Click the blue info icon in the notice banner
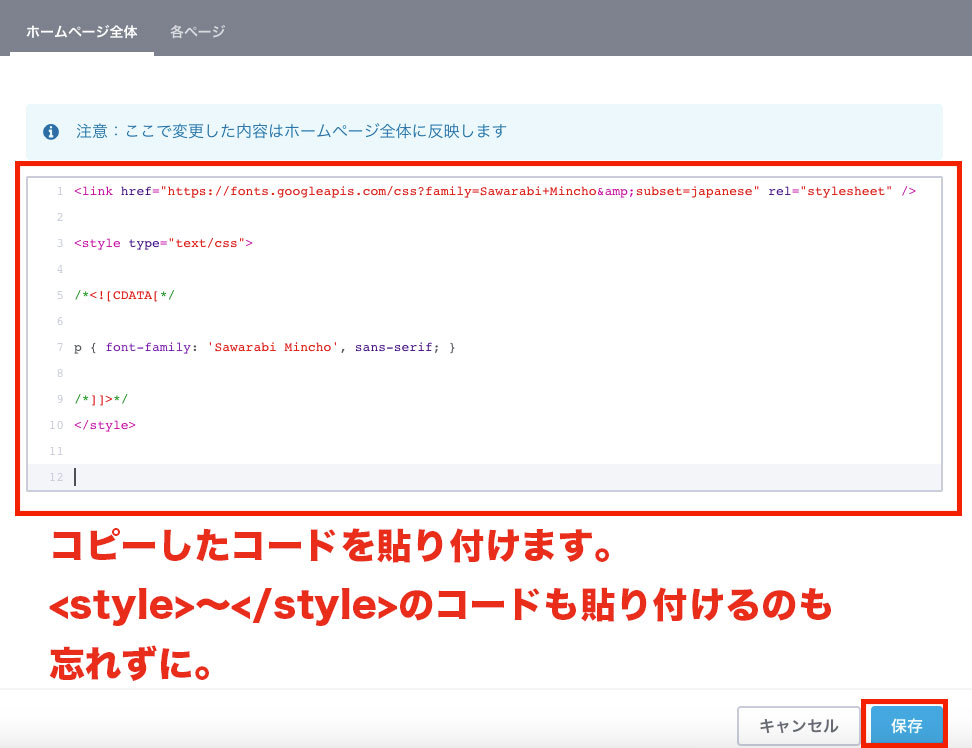The image size is (972, 748). click(51, 131)
